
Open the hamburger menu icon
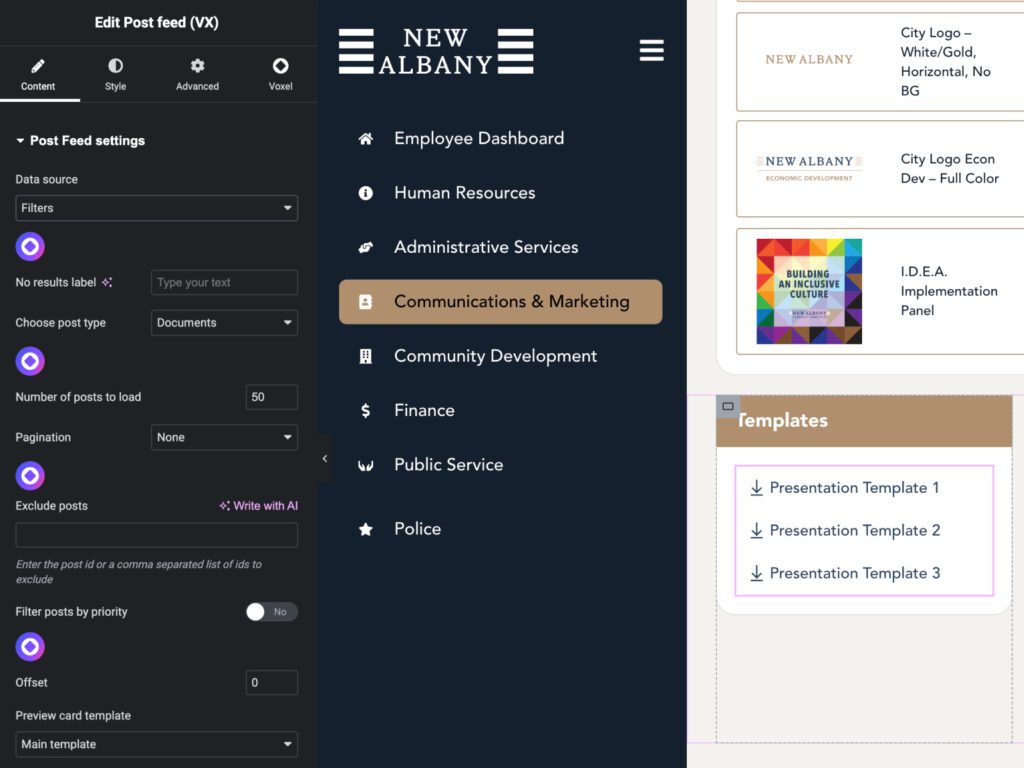(651, 50)
